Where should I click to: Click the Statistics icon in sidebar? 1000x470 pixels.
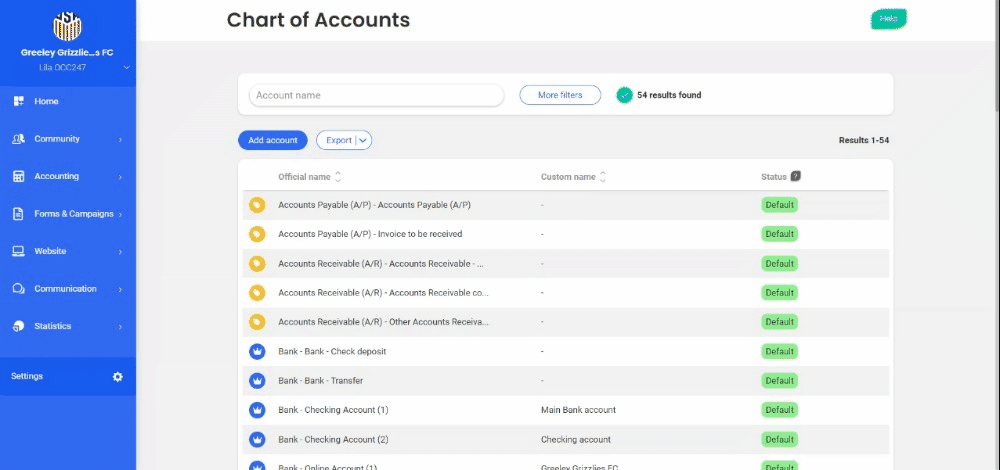click(x=18, y=326)
